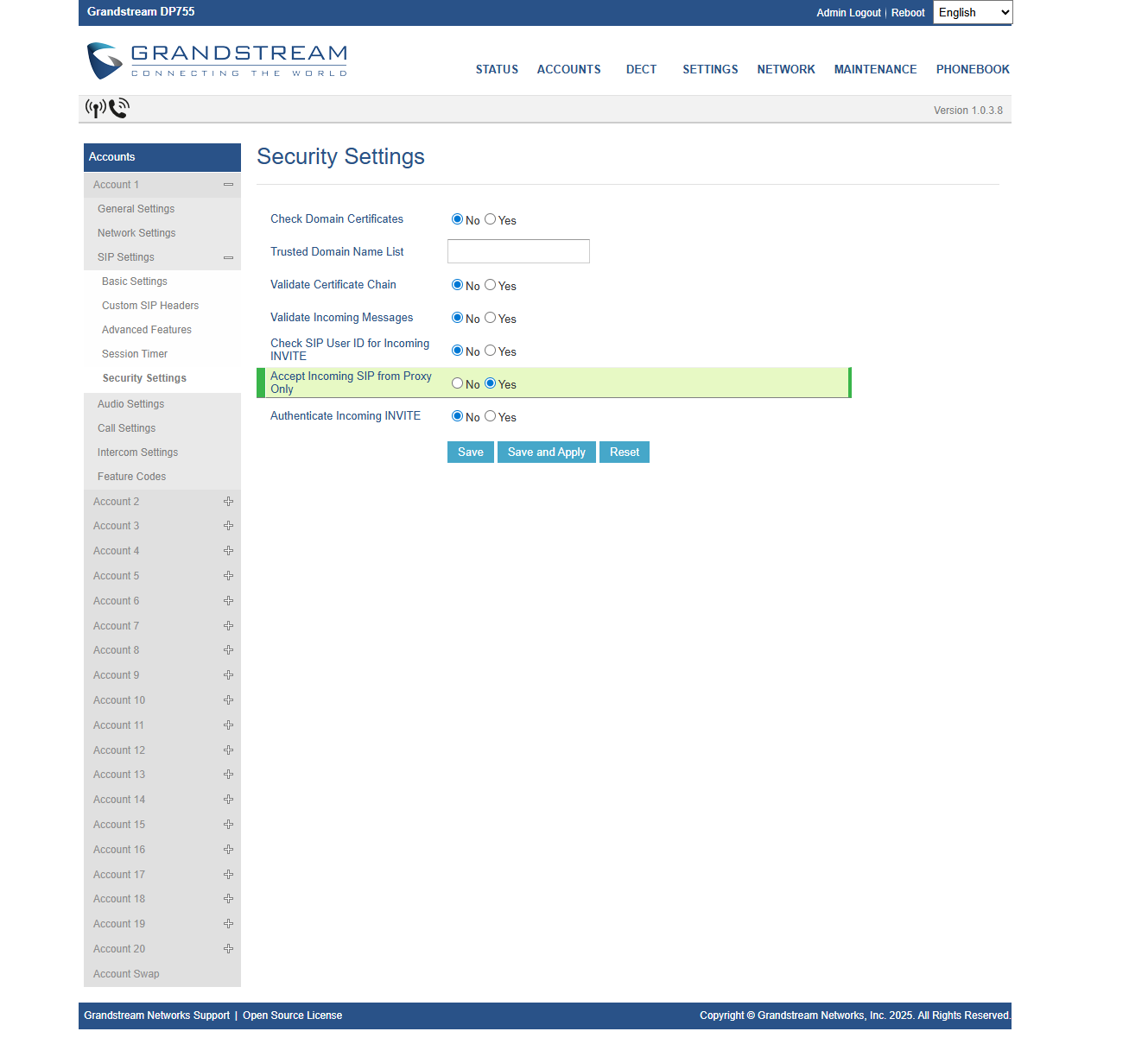Click the Trusted Domain Name List field
1148x1063 pixels.
518,251
